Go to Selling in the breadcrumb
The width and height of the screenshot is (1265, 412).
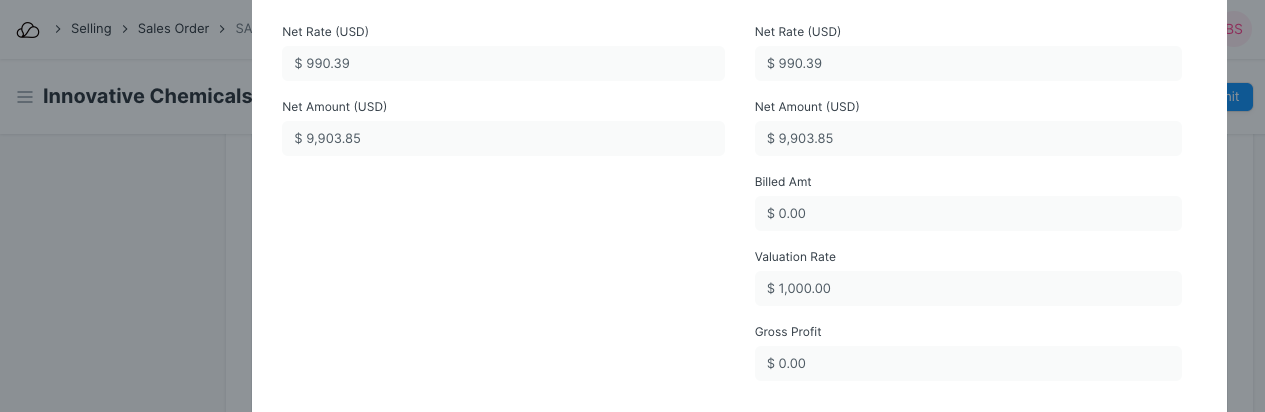tap(91, 29)
